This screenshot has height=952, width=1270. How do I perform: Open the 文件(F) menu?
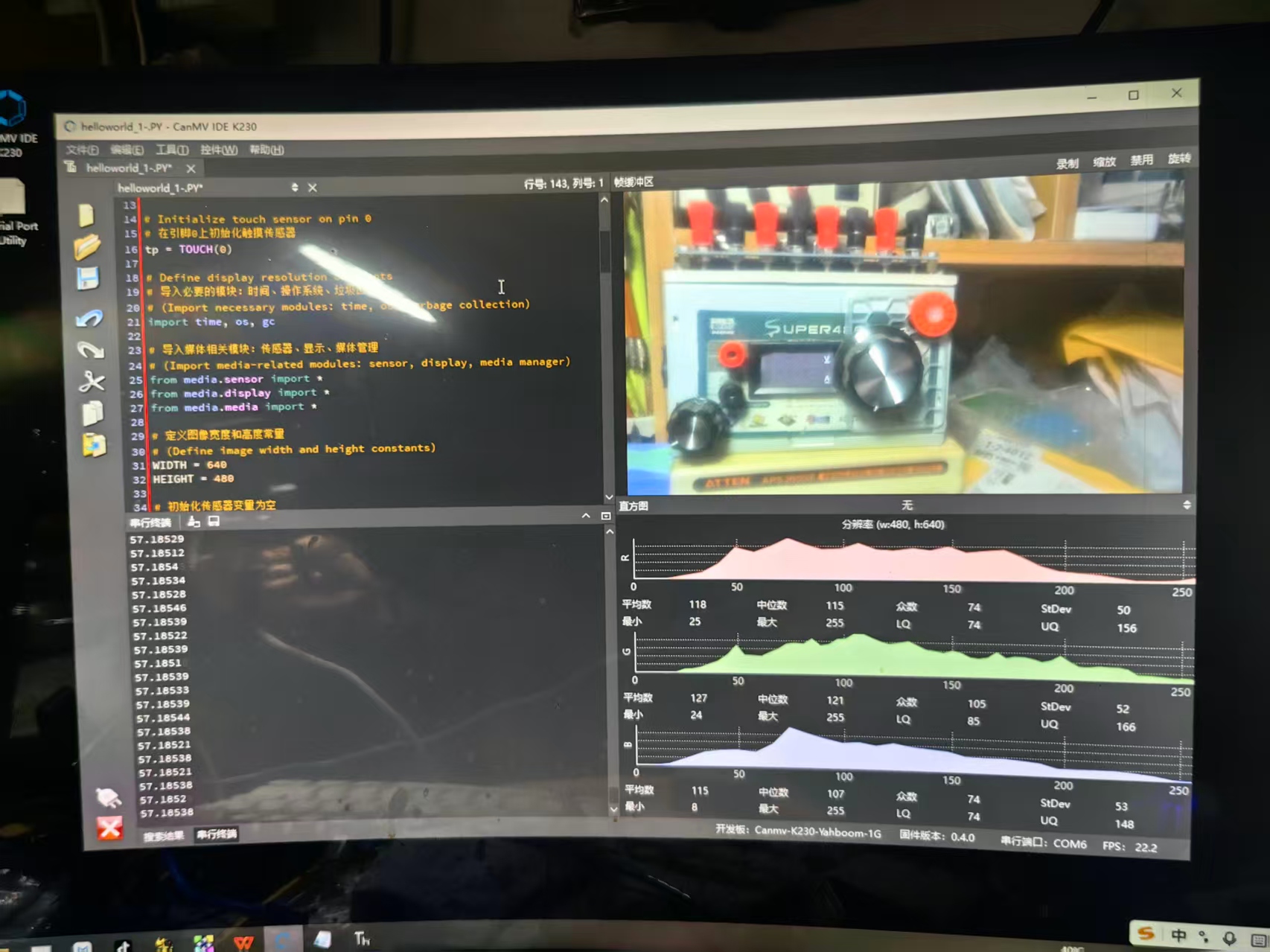coord(82,150)
